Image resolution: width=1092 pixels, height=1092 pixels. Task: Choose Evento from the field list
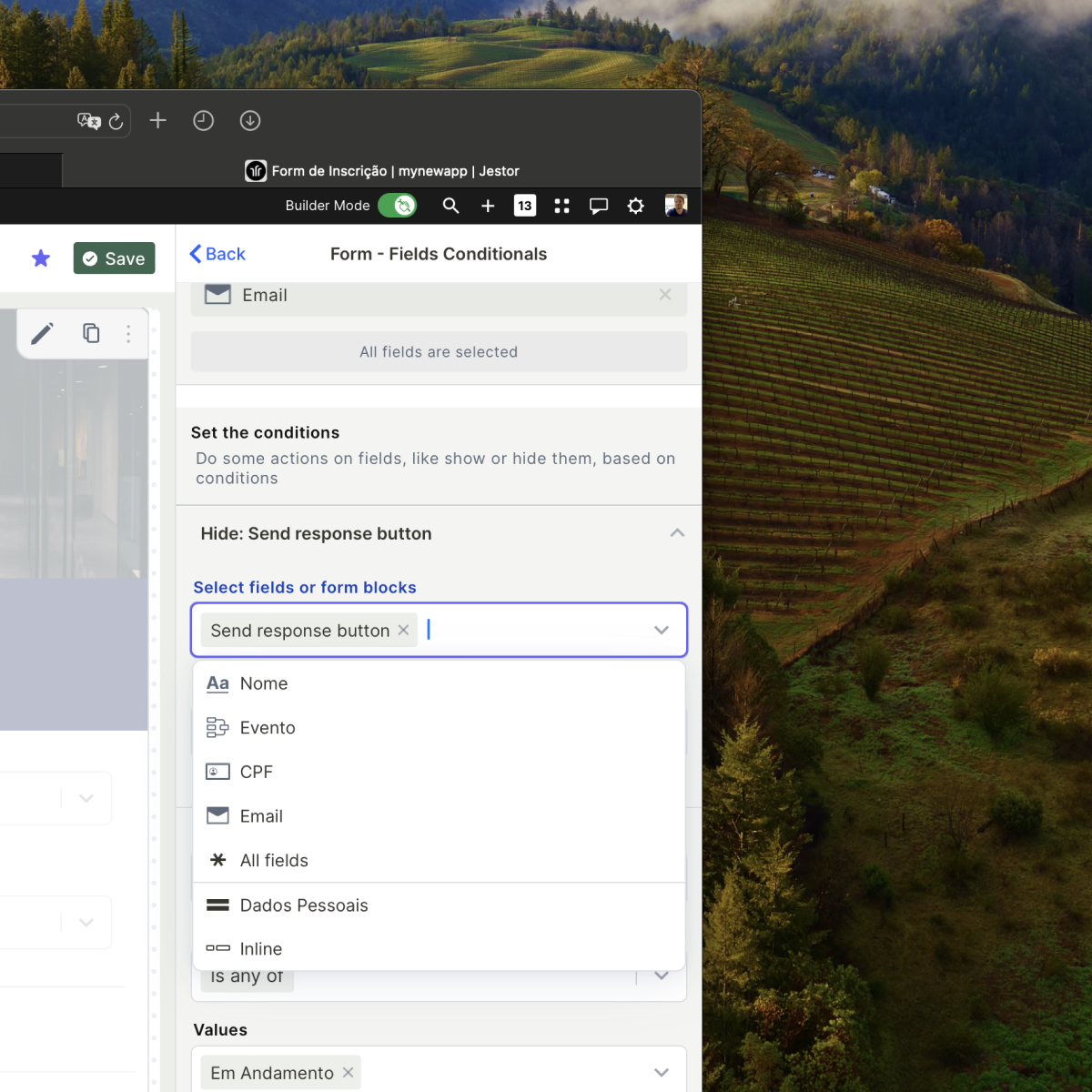439,727
